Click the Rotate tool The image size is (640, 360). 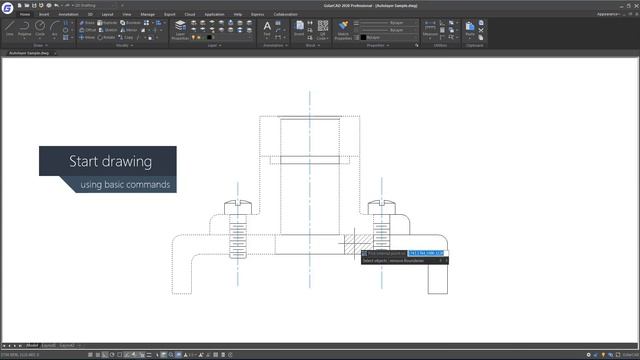(106, 38)
